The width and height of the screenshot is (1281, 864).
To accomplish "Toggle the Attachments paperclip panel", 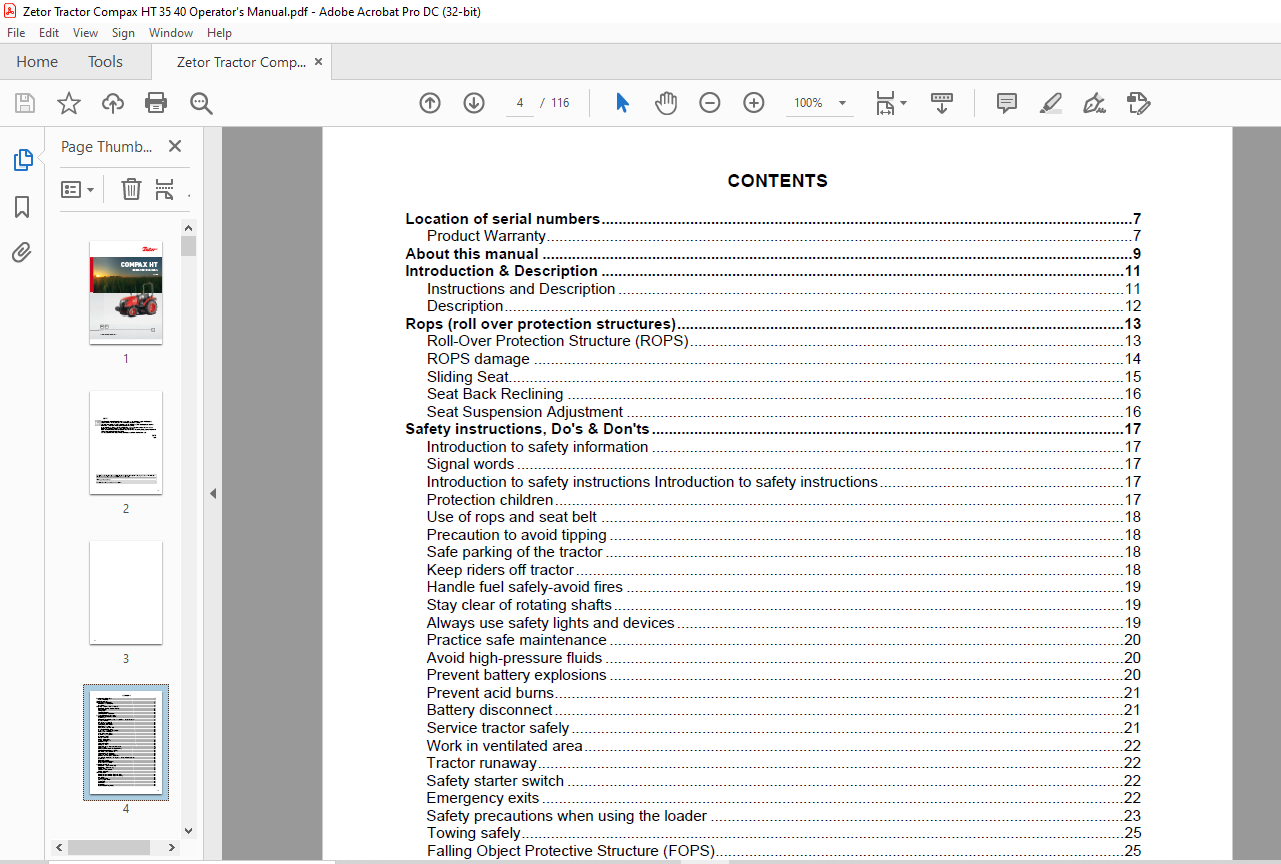I will point(22,252).
